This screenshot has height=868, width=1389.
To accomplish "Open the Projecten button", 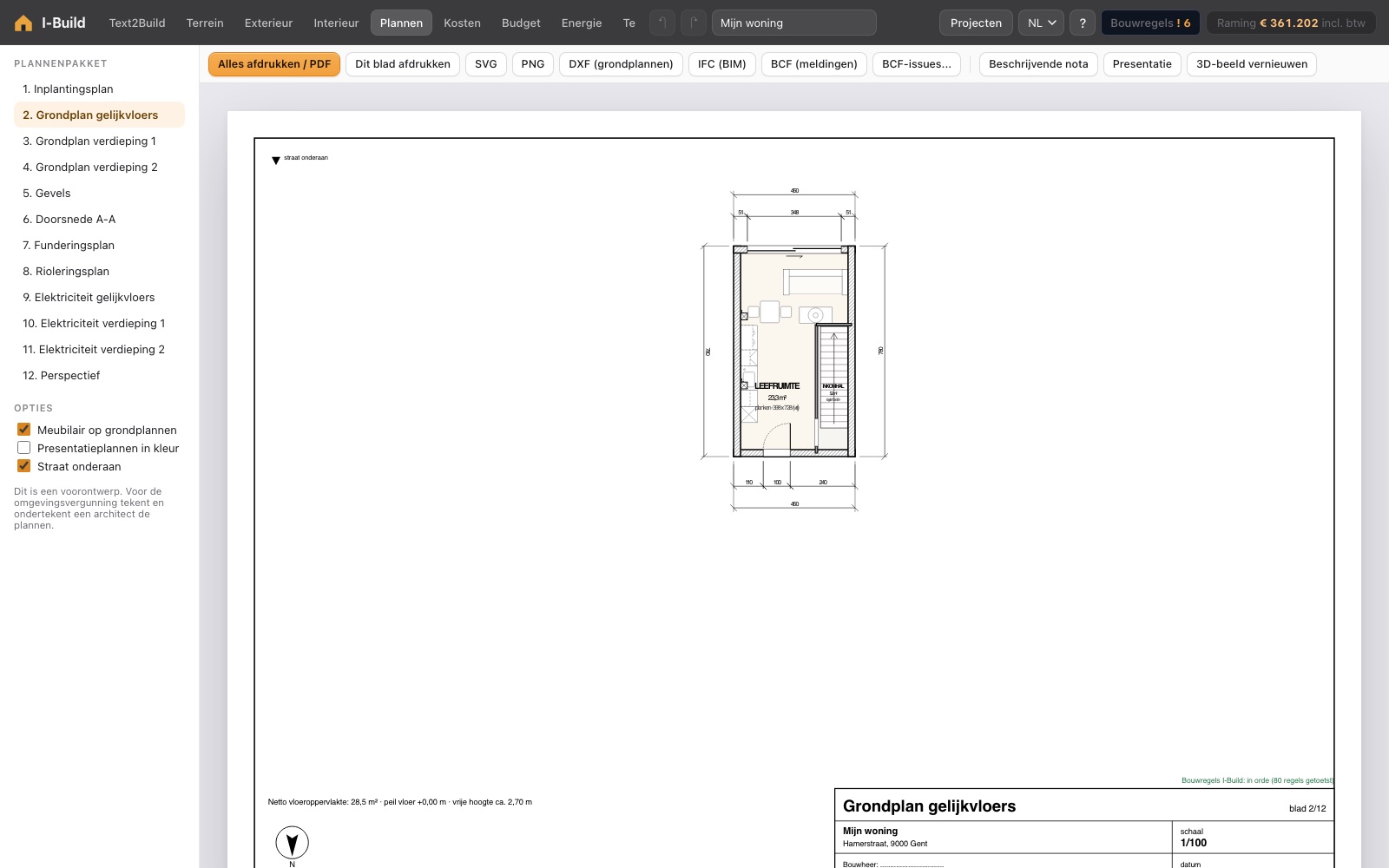I will click(976, 23).
